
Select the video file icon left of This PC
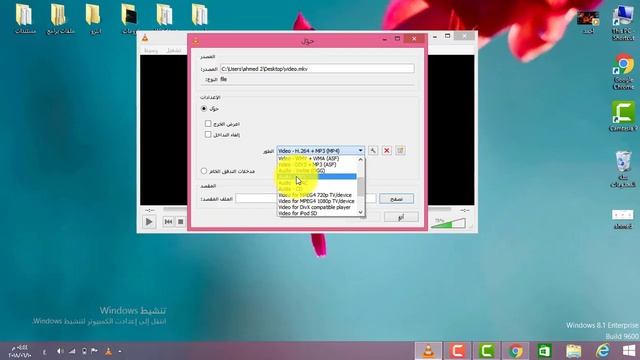588,21
